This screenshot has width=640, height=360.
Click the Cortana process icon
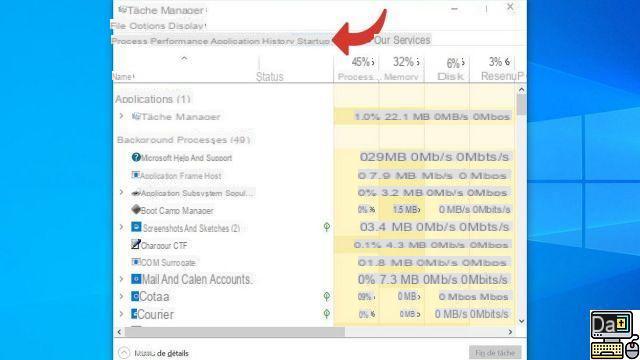pyautogui.click(x=135, y=296)
